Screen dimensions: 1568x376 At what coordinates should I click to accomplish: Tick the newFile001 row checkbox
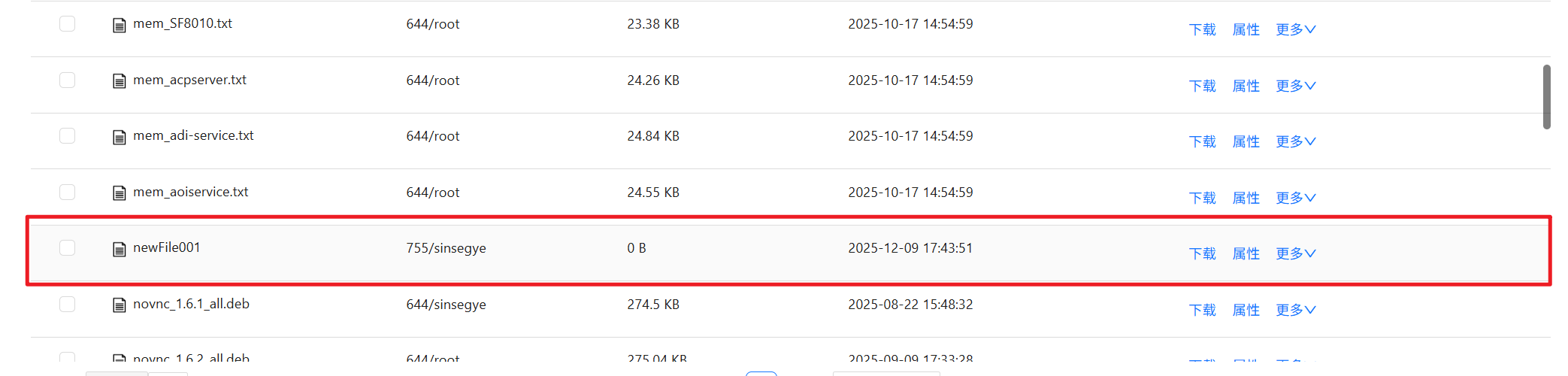[x=68, y=248]
